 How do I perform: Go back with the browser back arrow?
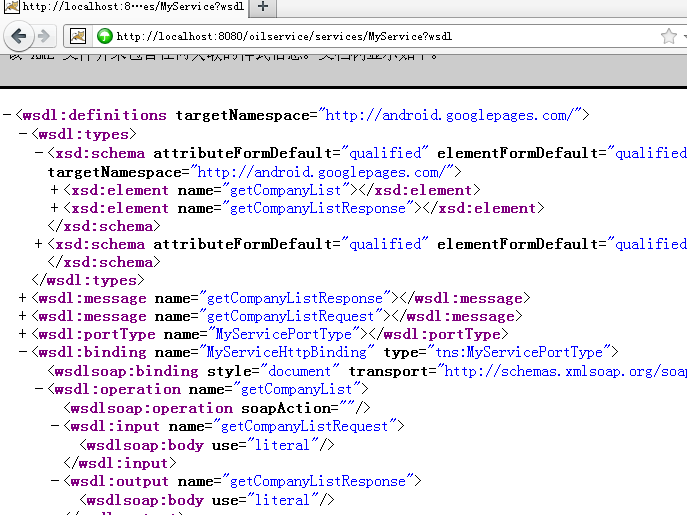[18, 36]
